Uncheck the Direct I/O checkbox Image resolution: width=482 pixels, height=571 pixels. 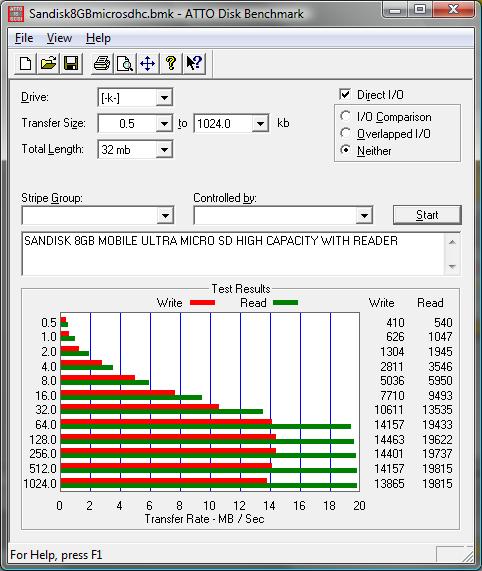coord(345,94)
